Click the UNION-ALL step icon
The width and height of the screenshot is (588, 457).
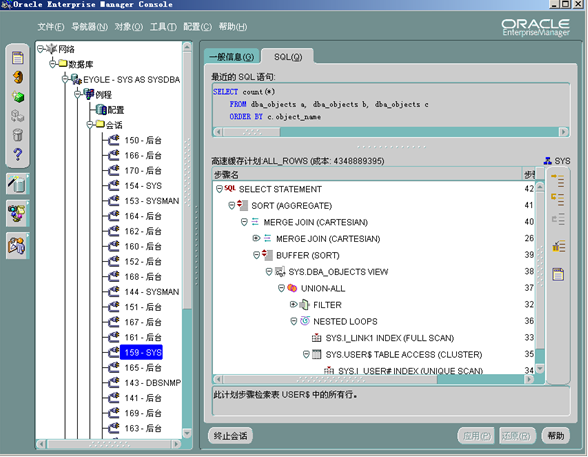click(x=292, y=288)
